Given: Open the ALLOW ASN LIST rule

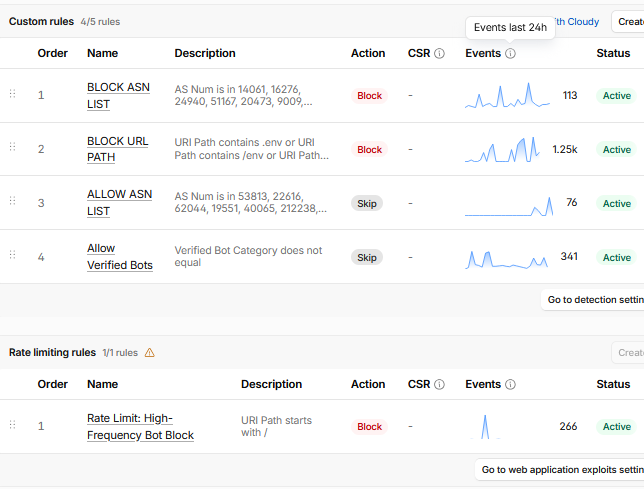Looking at the screenshot, I should 120,202.
